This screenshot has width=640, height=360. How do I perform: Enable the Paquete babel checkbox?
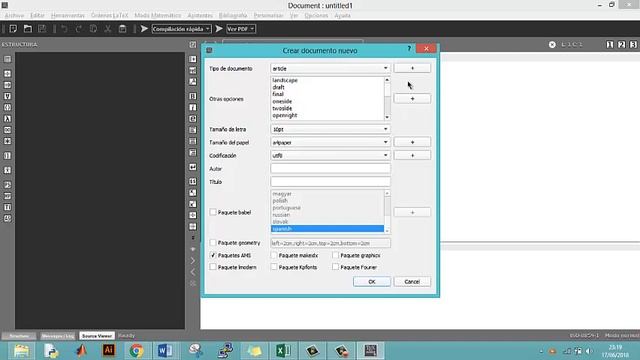coord(213,212)
